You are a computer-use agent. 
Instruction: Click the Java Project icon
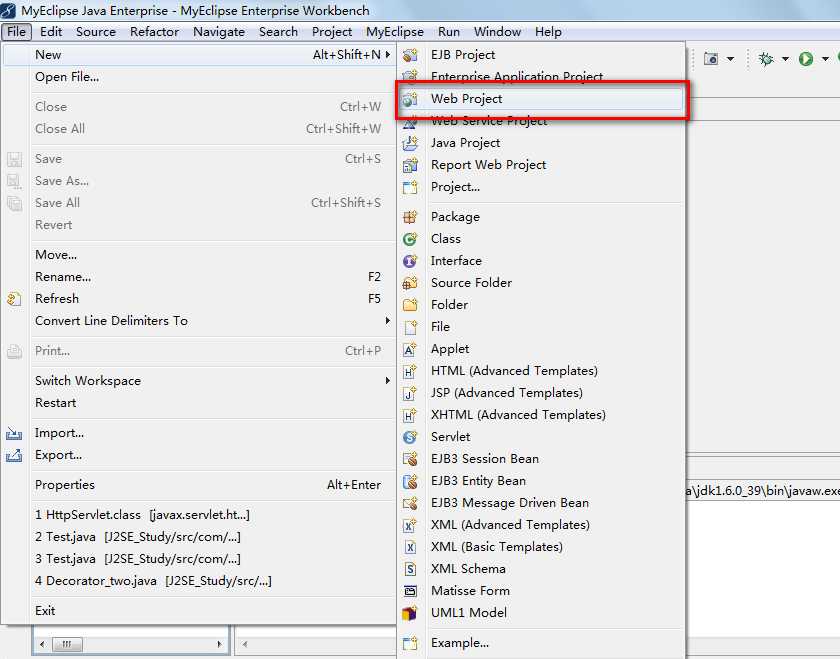click(410, 143)
